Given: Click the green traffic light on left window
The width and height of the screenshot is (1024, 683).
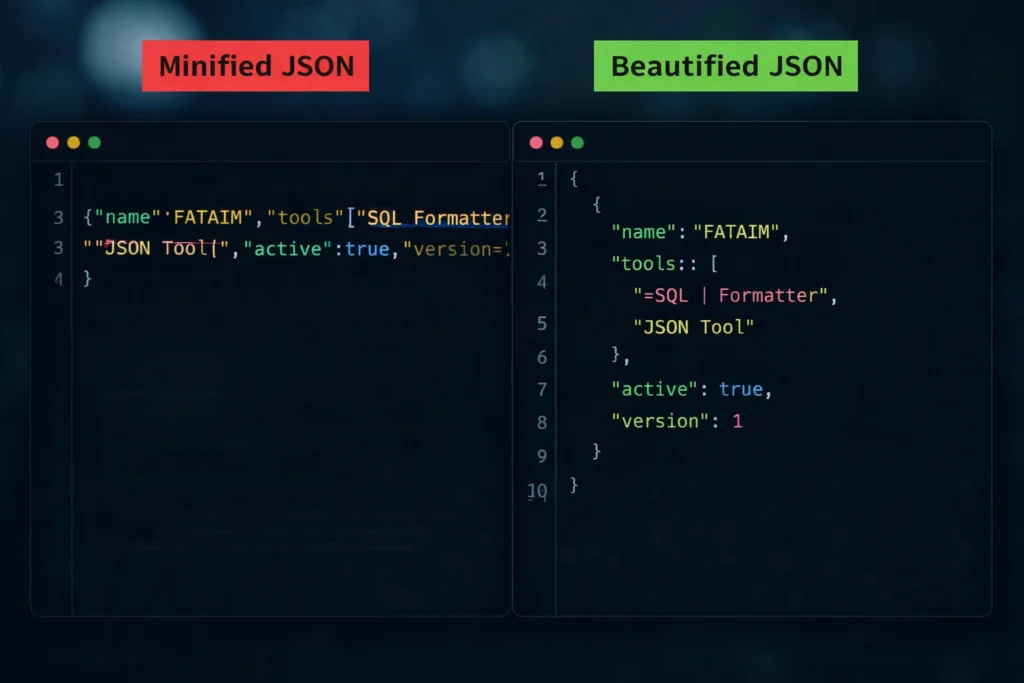Looking at the screenshot, I should pyautogui.click(x=94, y=142).
